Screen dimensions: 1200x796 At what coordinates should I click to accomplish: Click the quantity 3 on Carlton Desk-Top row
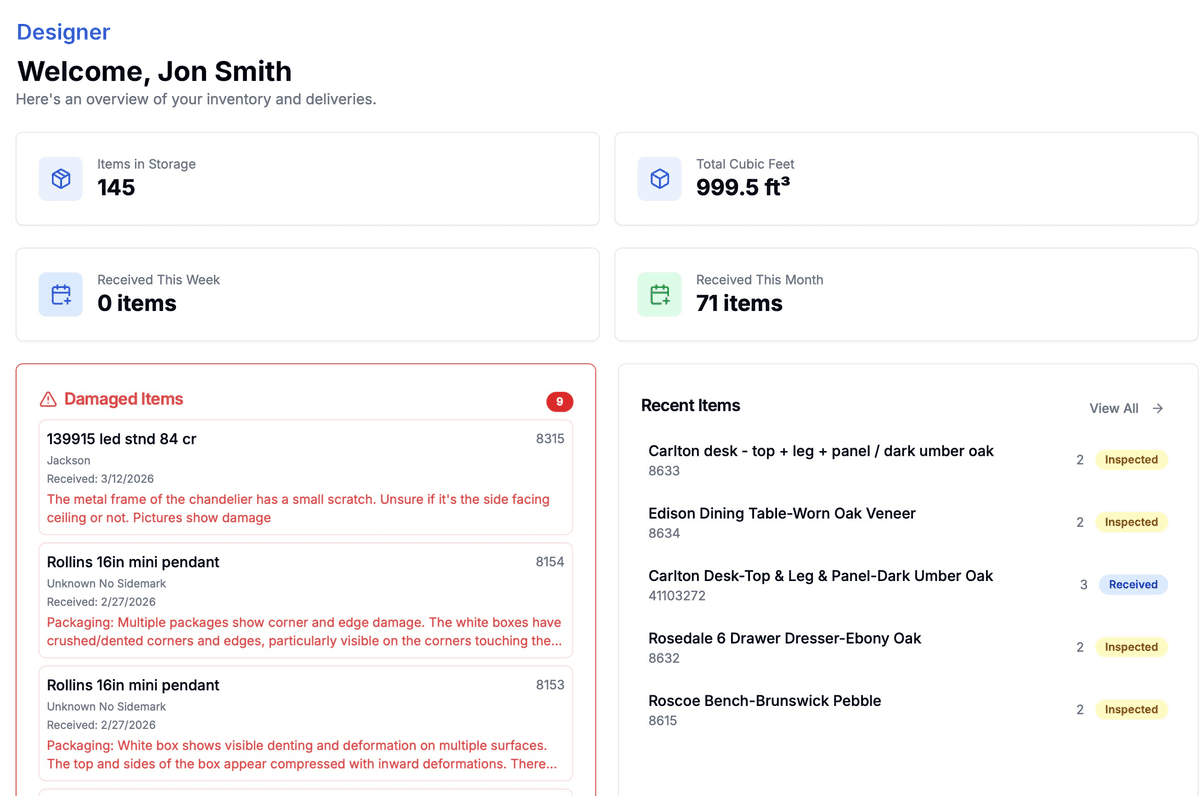pos(1083,585)
